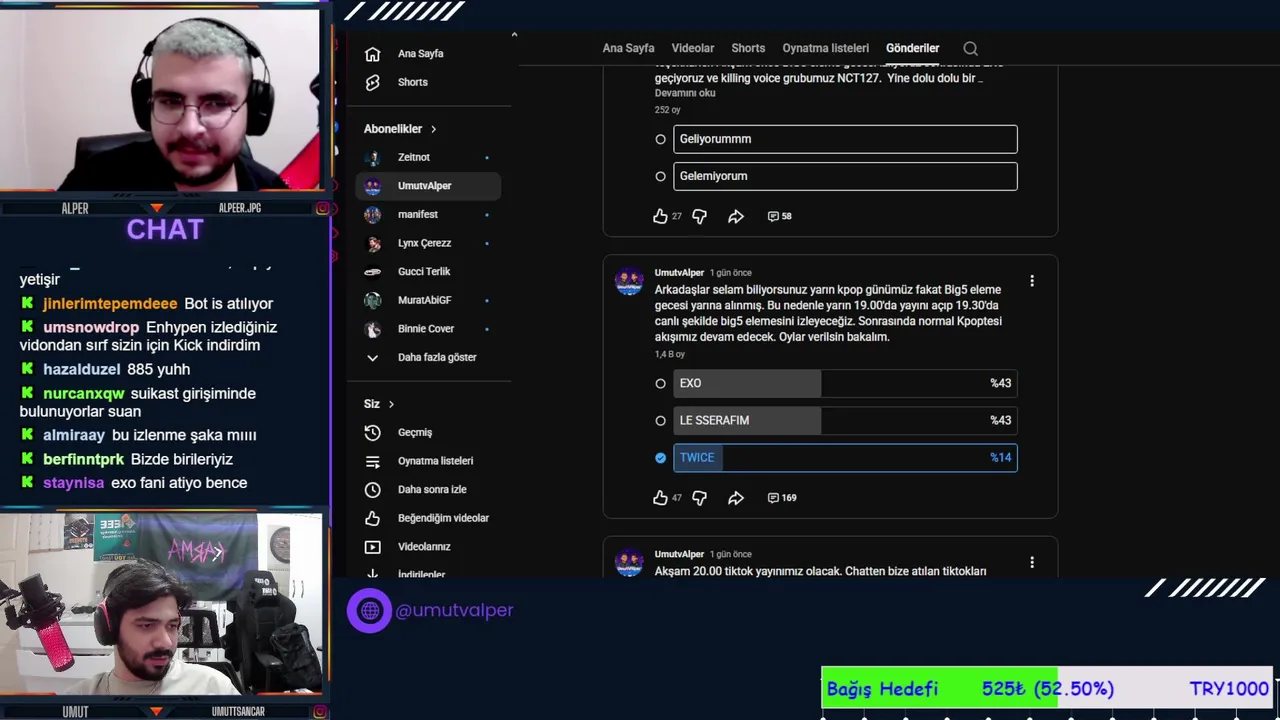The width and height of the screenshot is (1280, 720).
Task: Deselect the checked TWICE poll option
Action: (x=660, y=457)
